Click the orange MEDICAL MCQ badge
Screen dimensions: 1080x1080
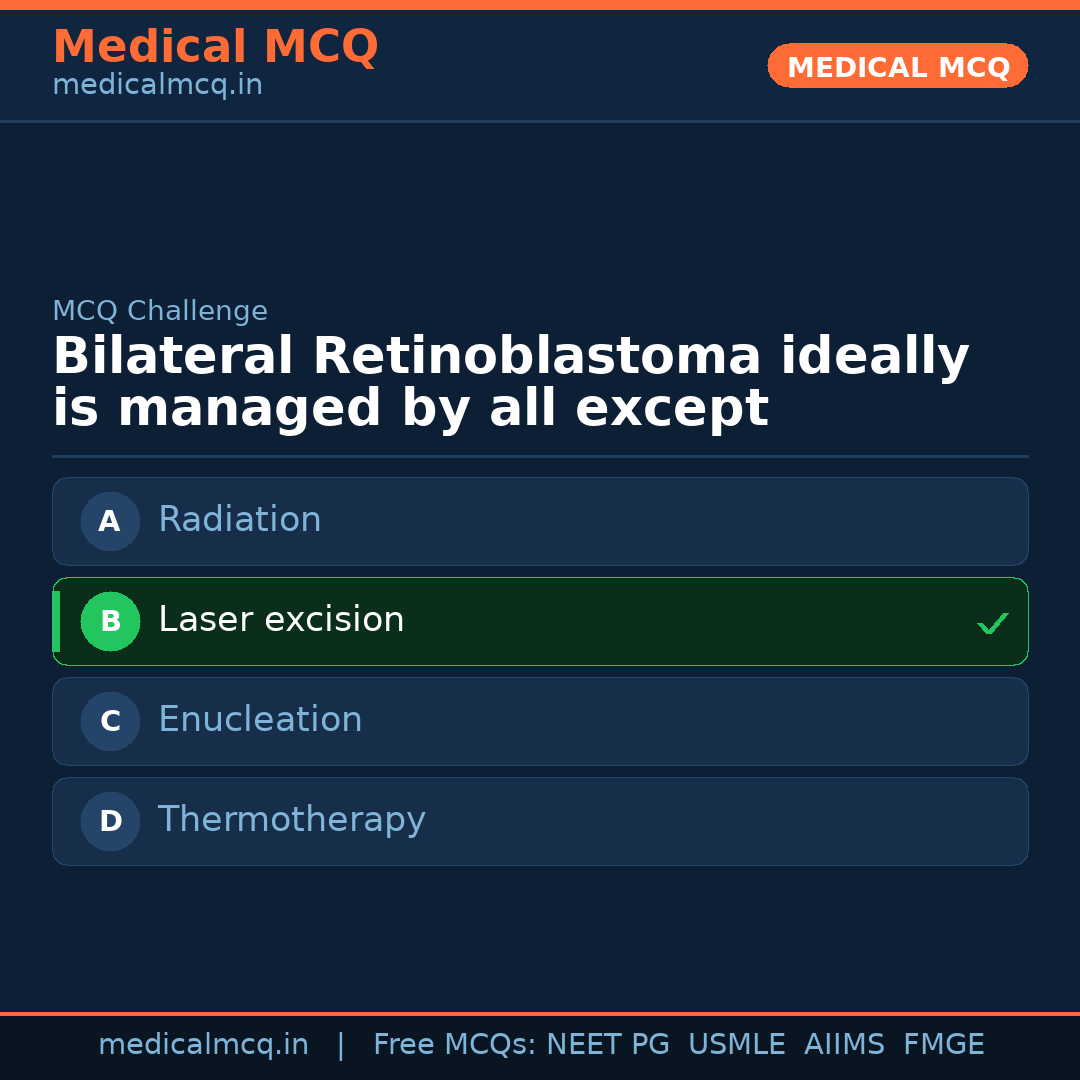(898, 67)
